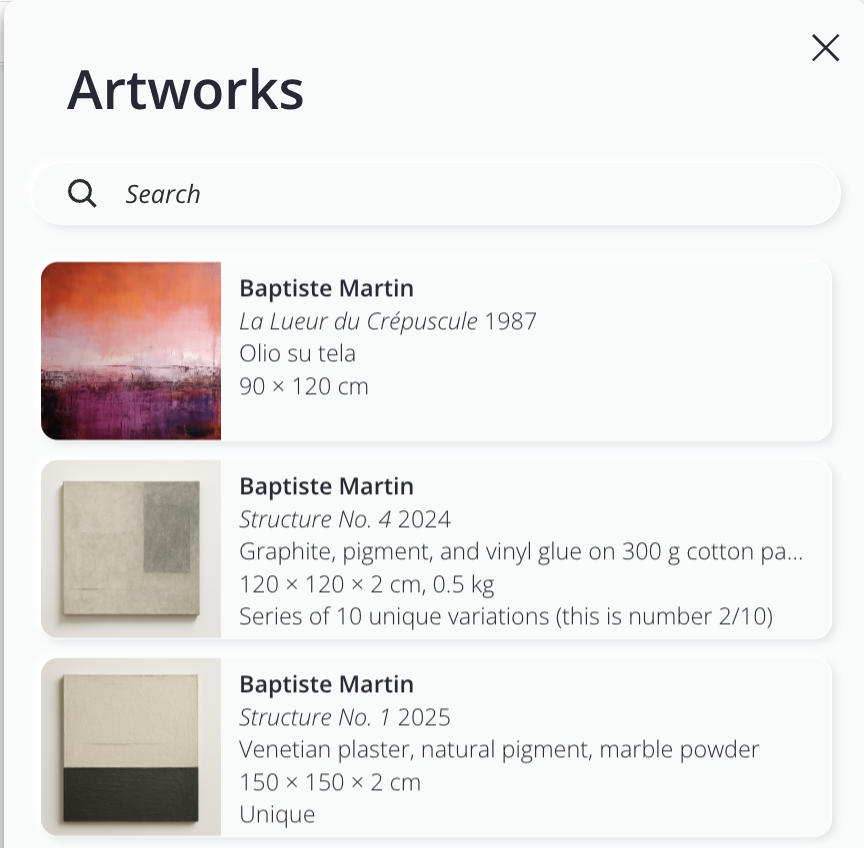Click the Artworks heading
This screenshot has height=848, width=864.
click(185, 90)
